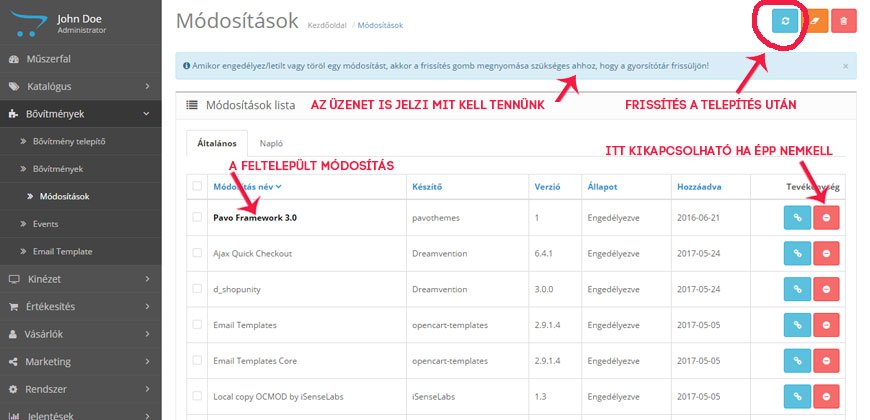Tick the Pavo Framework 3.0 checkbox

click(x=197, y=217)
